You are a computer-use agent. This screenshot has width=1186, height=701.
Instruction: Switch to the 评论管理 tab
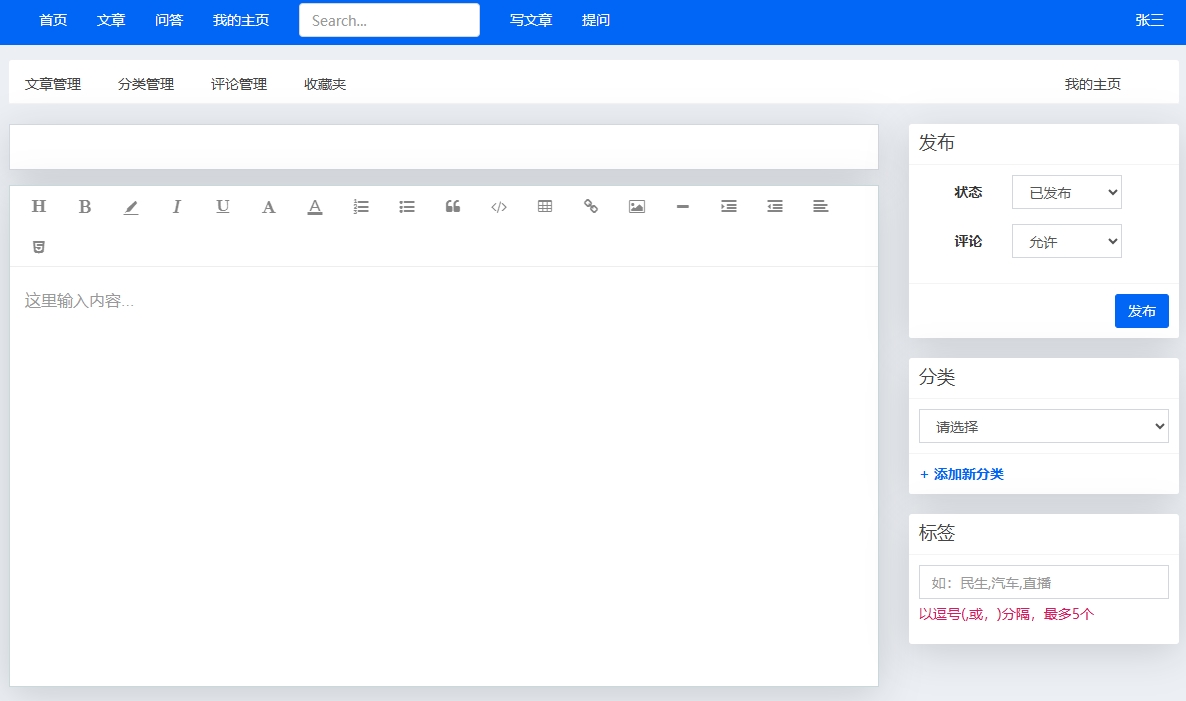[x=239, y=84]
